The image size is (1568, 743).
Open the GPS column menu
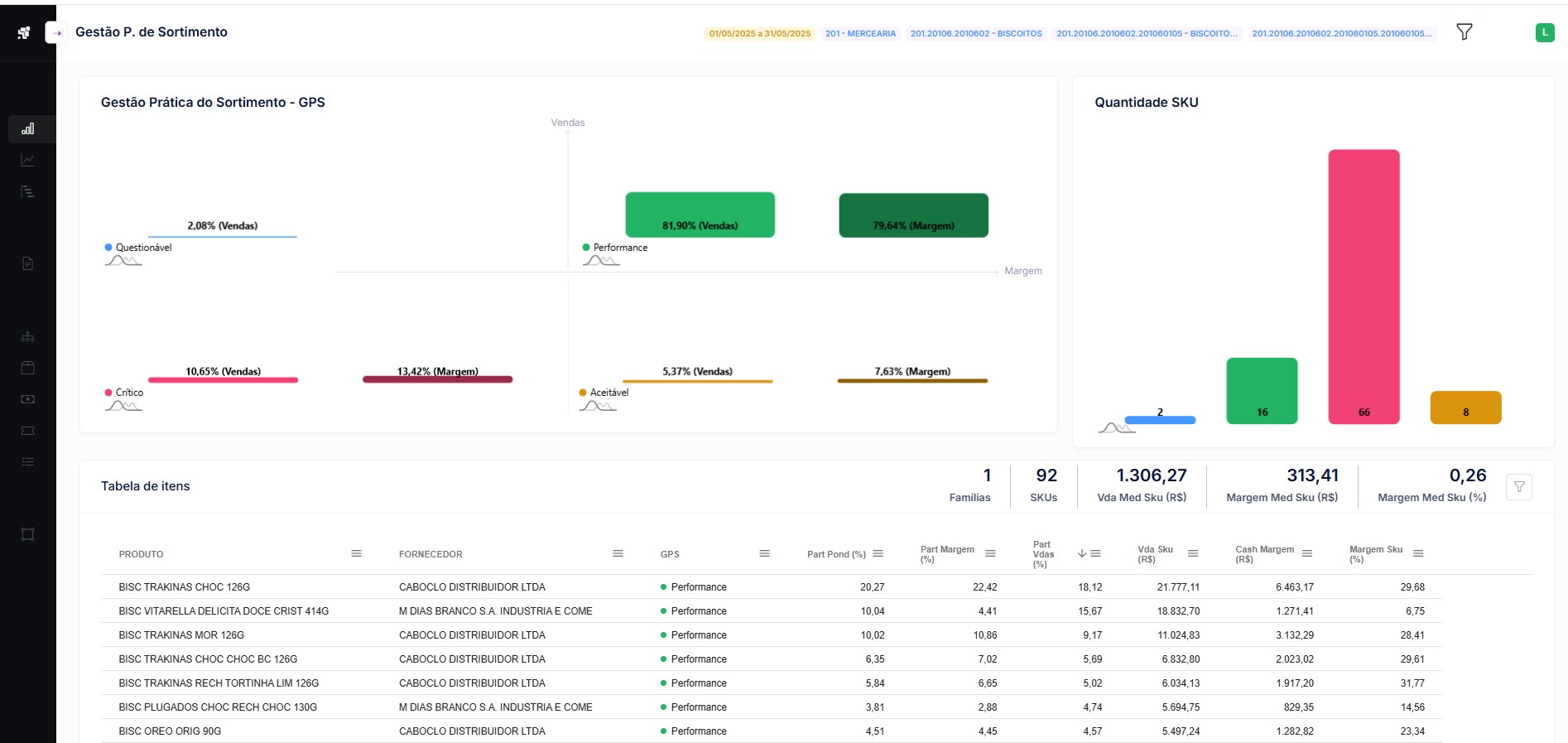764,553
